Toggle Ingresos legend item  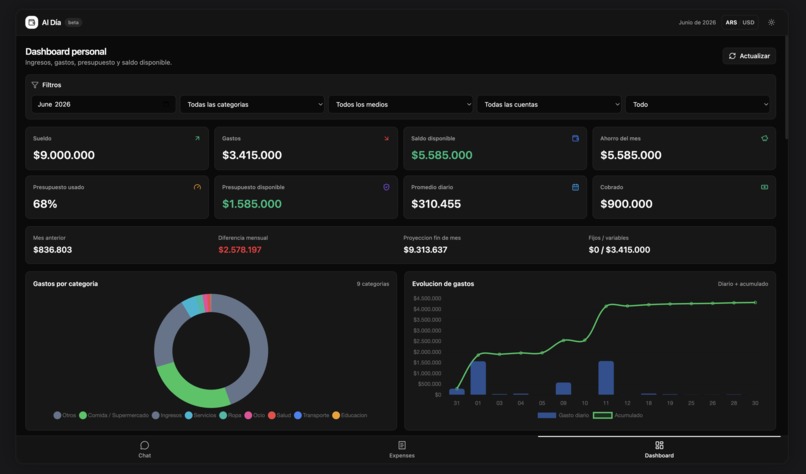[167, 415]
